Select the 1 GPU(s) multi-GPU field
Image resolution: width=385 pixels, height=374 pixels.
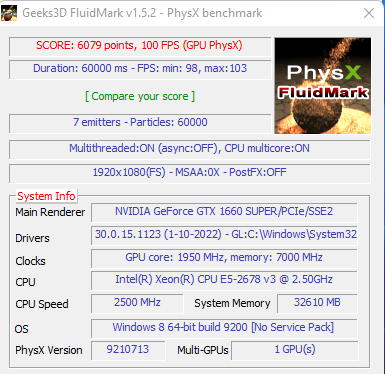click(x=295, y=350)
